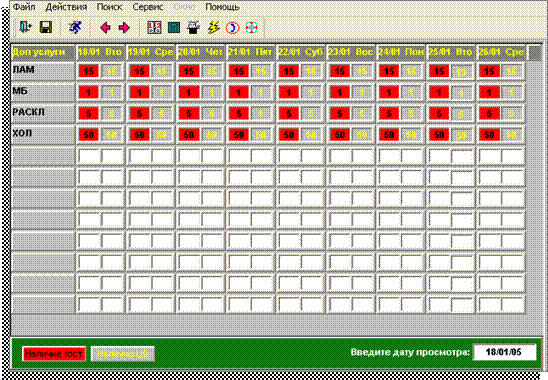Select the 25/01 Вто column header
The image size is (548, 380).
point(450,52)
